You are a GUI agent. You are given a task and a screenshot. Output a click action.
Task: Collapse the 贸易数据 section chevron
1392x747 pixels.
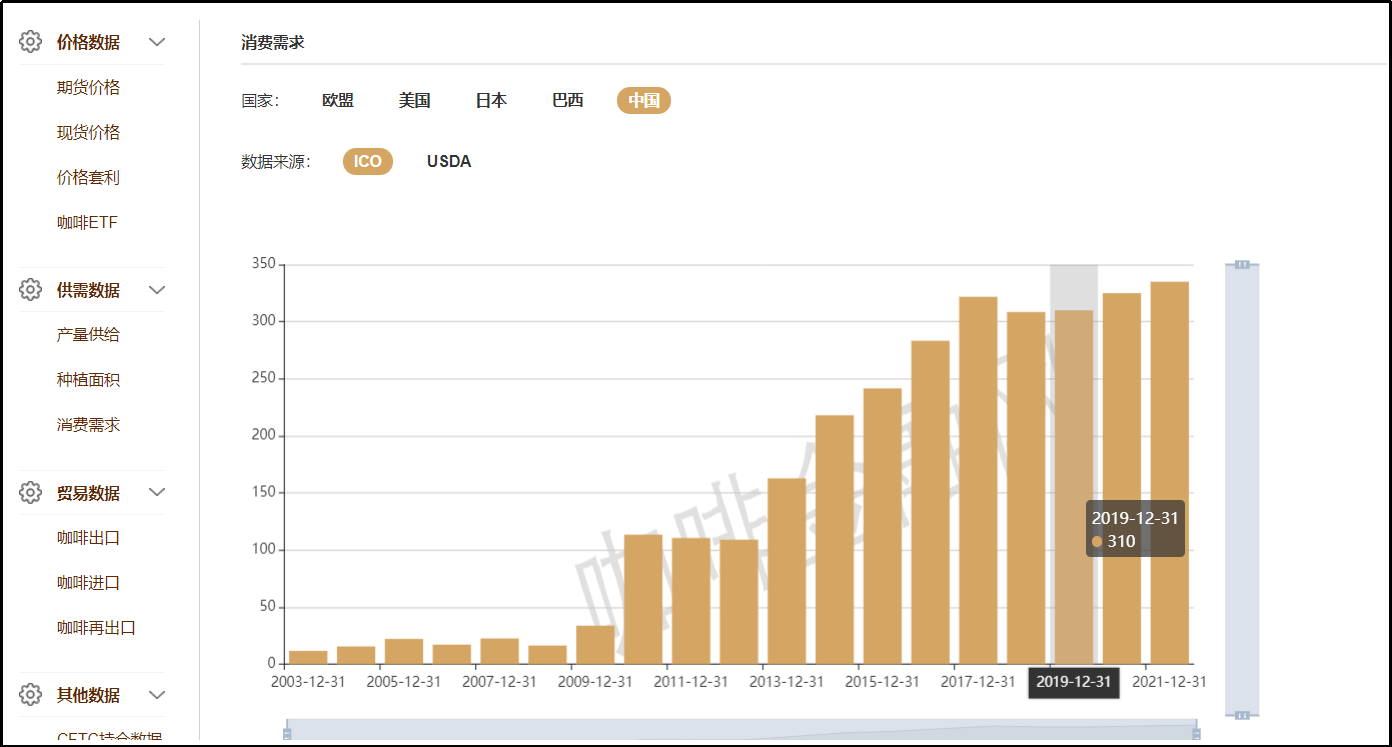point(156,493)
